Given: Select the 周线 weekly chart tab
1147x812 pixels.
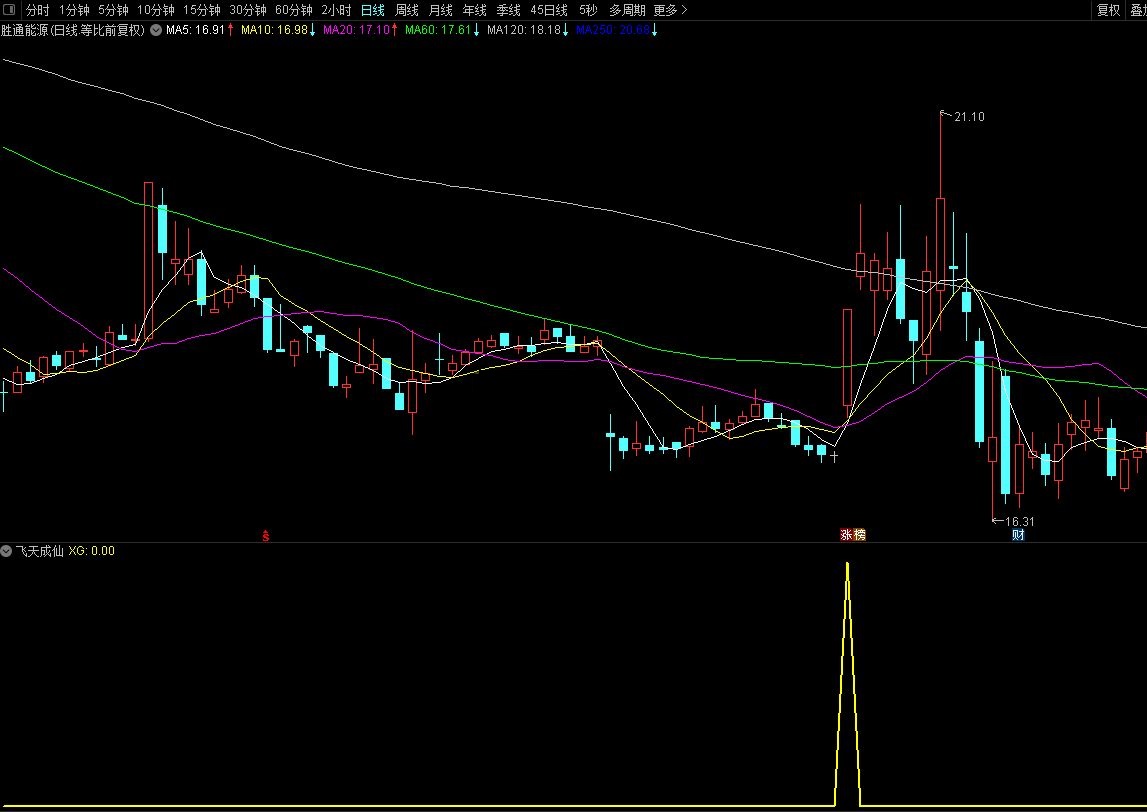Looking at the screenshot, I should (x=407, y=10).
